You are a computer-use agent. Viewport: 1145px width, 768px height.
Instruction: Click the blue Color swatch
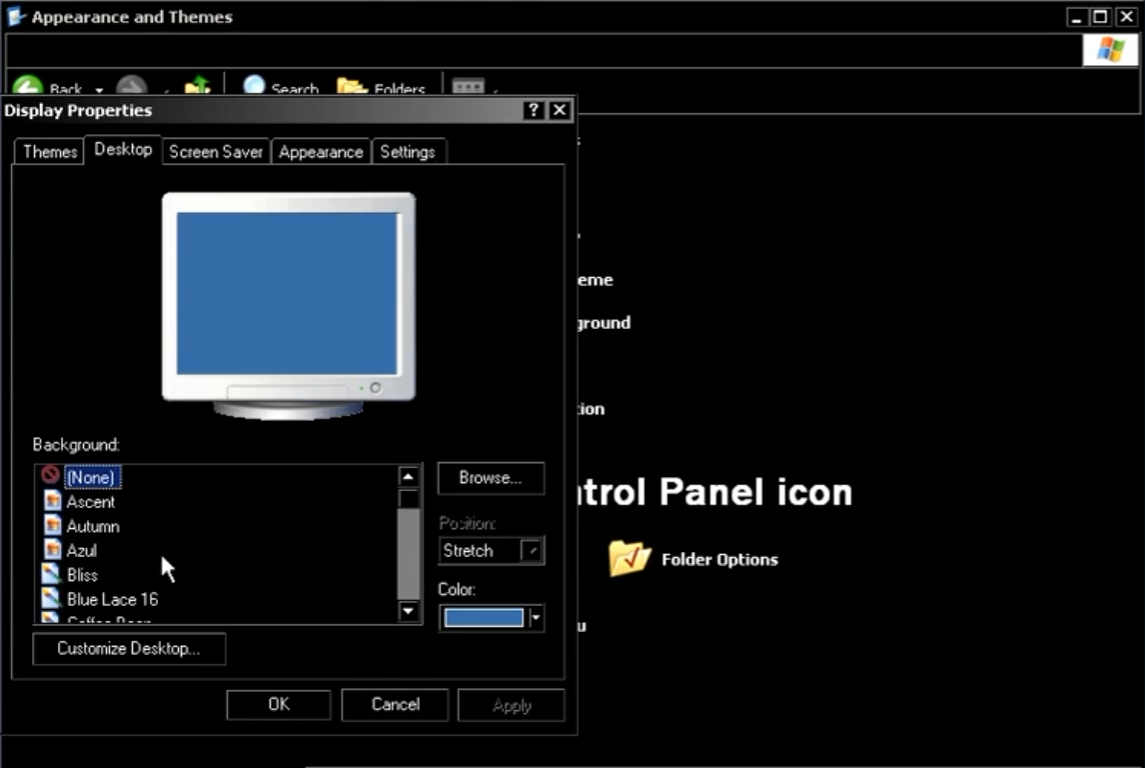483,618
